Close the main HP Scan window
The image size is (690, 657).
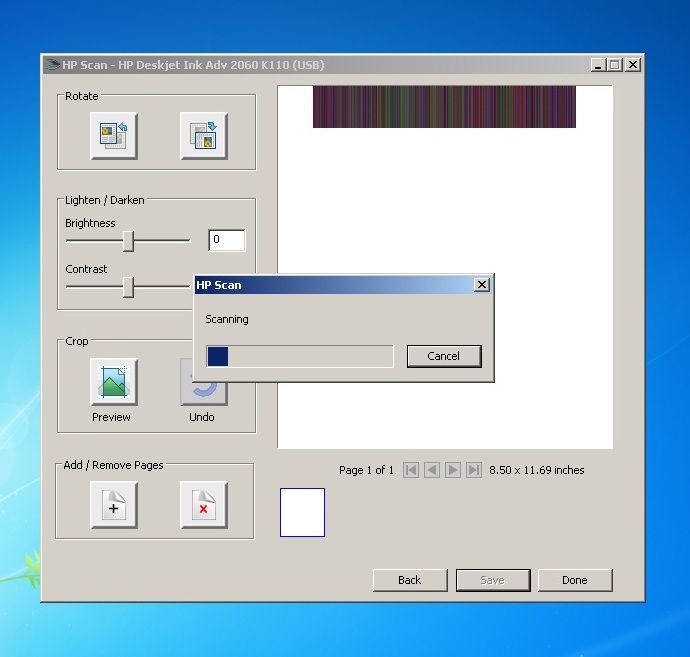point(633,65)
